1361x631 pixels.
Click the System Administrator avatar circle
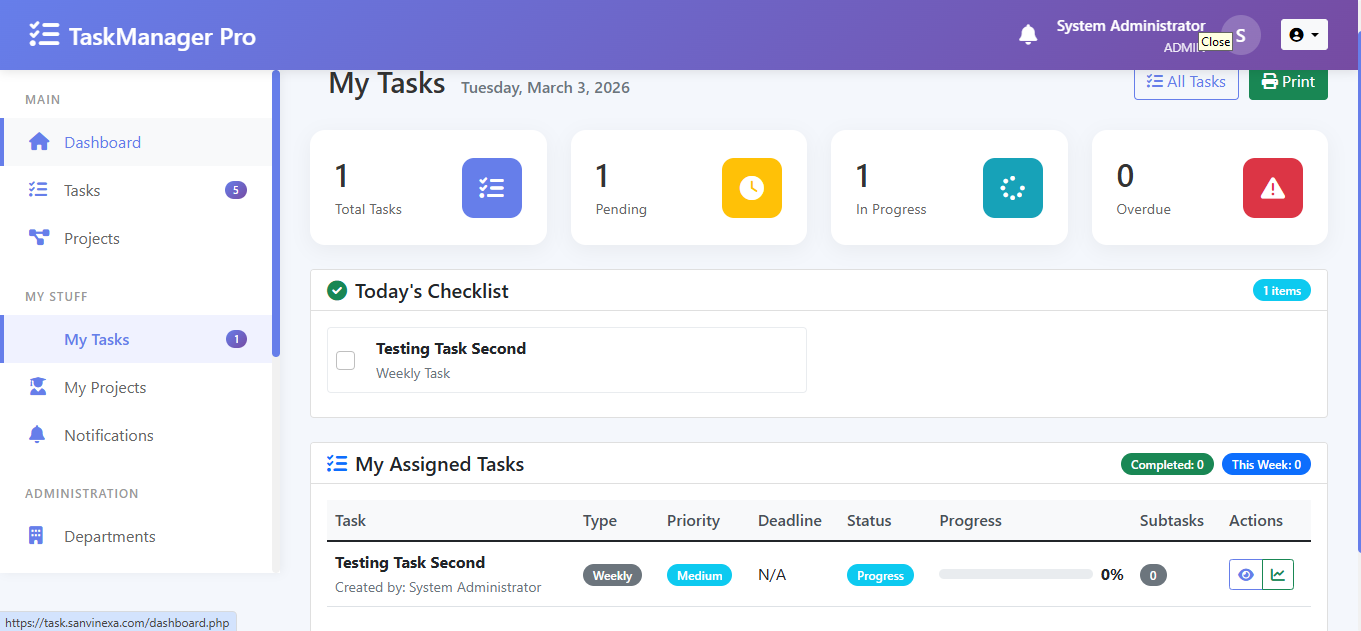[1241, 35]
